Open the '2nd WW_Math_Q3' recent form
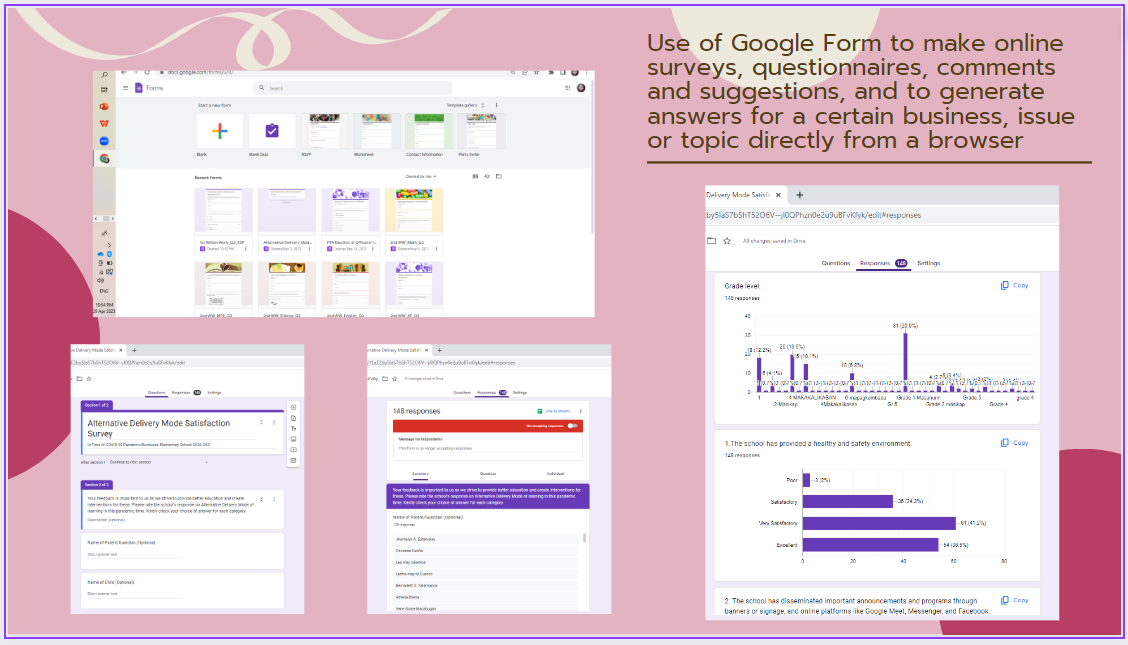 point(414,221)
